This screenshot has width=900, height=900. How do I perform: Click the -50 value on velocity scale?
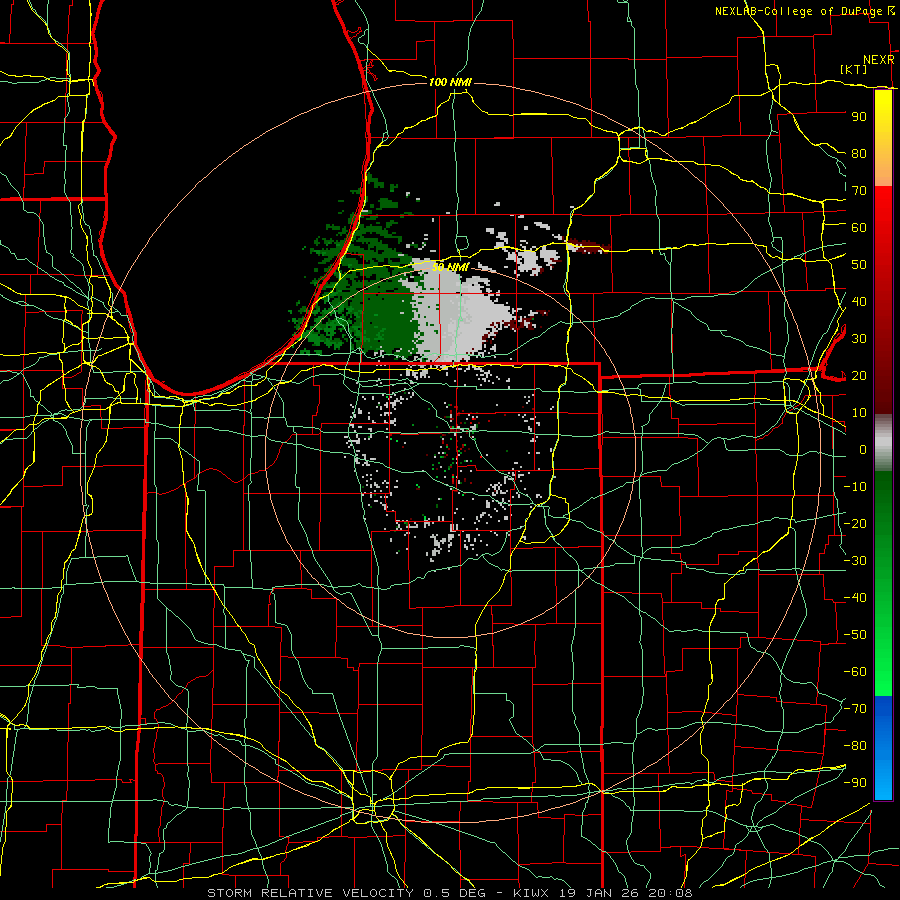point(855,635)
